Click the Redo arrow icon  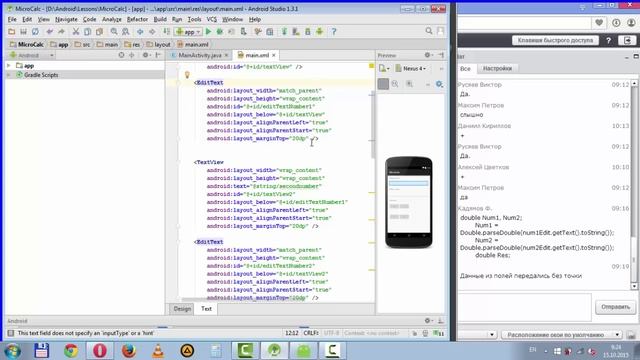[61, 31]
